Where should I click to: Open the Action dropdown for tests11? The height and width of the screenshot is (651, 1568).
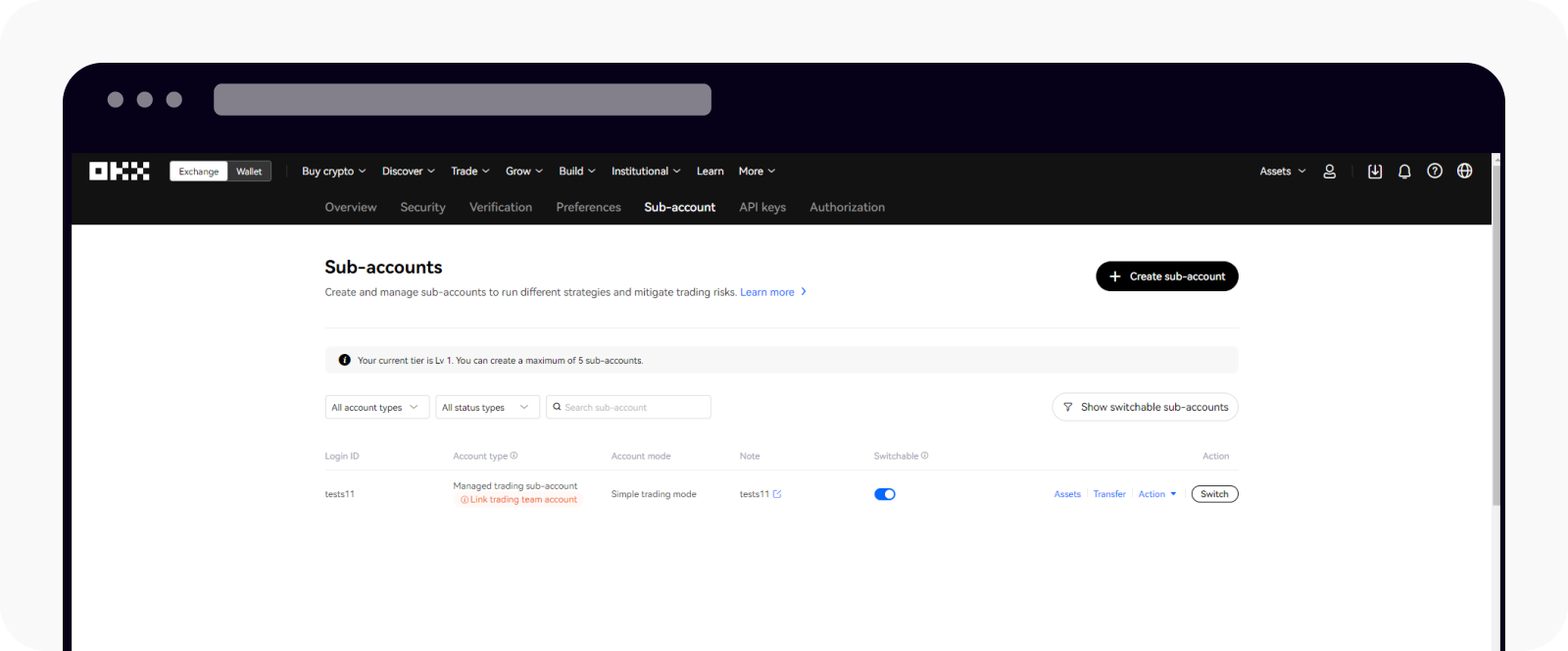[1156, 494]
